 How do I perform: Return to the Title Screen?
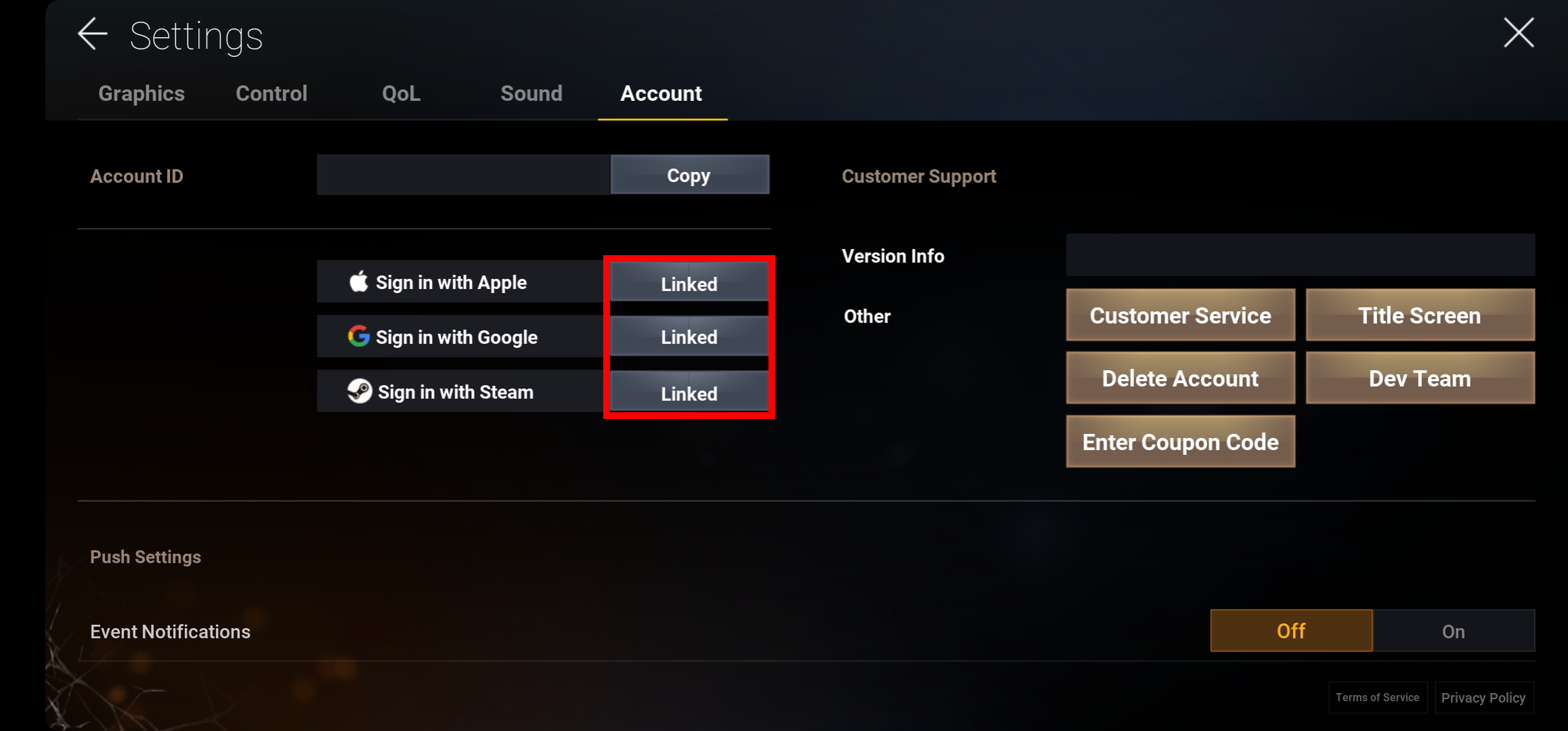[x=1420, y=315]
